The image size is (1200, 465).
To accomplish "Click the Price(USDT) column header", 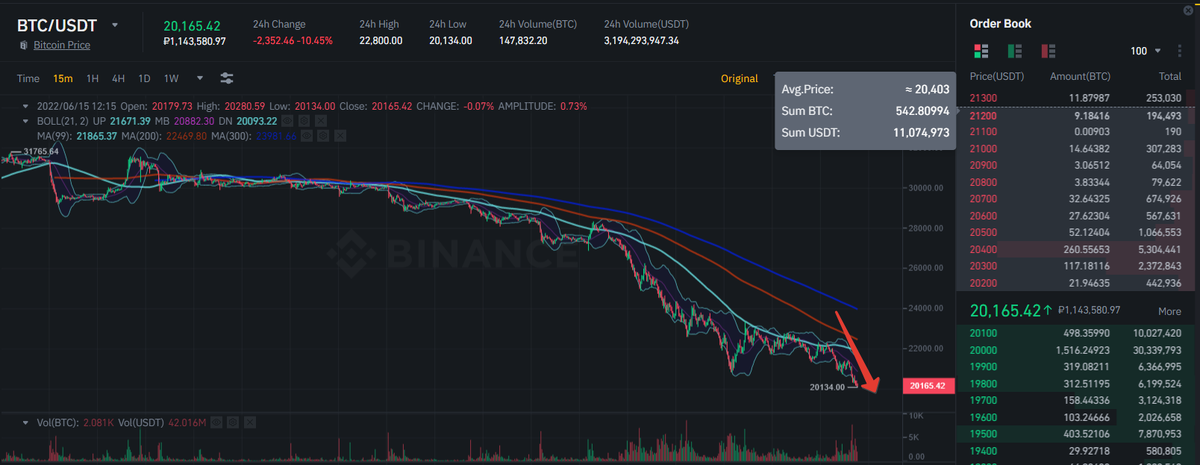I will tap(995, 76).
